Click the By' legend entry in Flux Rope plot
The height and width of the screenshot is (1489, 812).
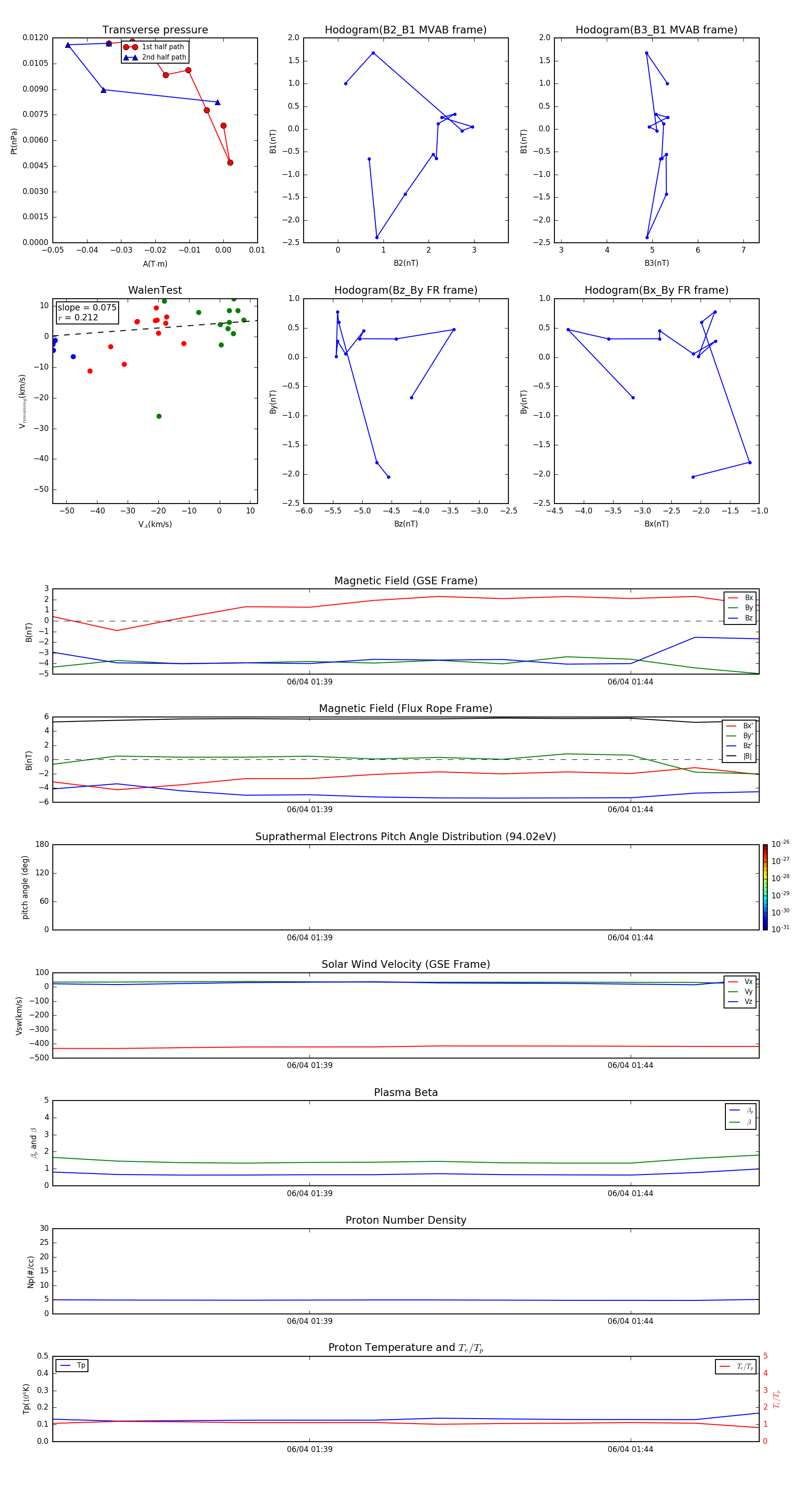739,736
